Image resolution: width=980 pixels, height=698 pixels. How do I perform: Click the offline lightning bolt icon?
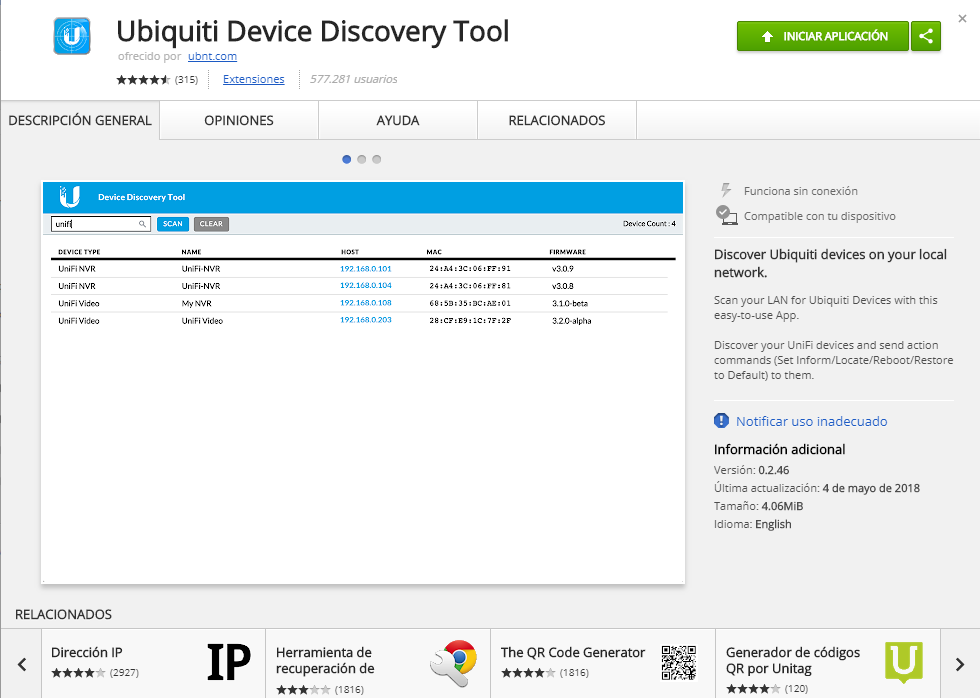click(x=726, y=190)
